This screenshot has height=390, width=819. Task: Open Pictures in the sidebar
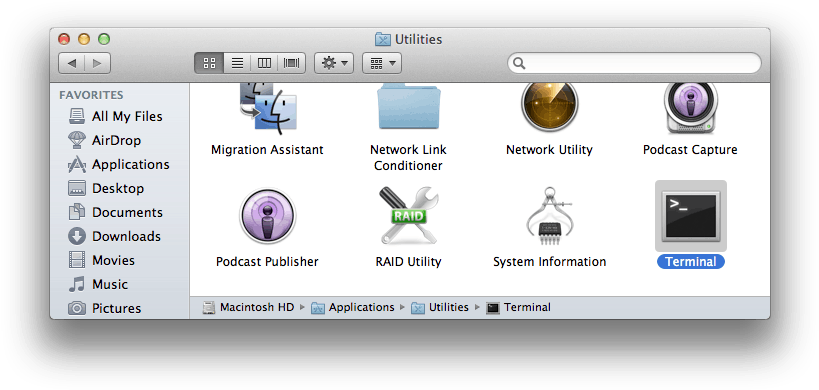(104, 309)
